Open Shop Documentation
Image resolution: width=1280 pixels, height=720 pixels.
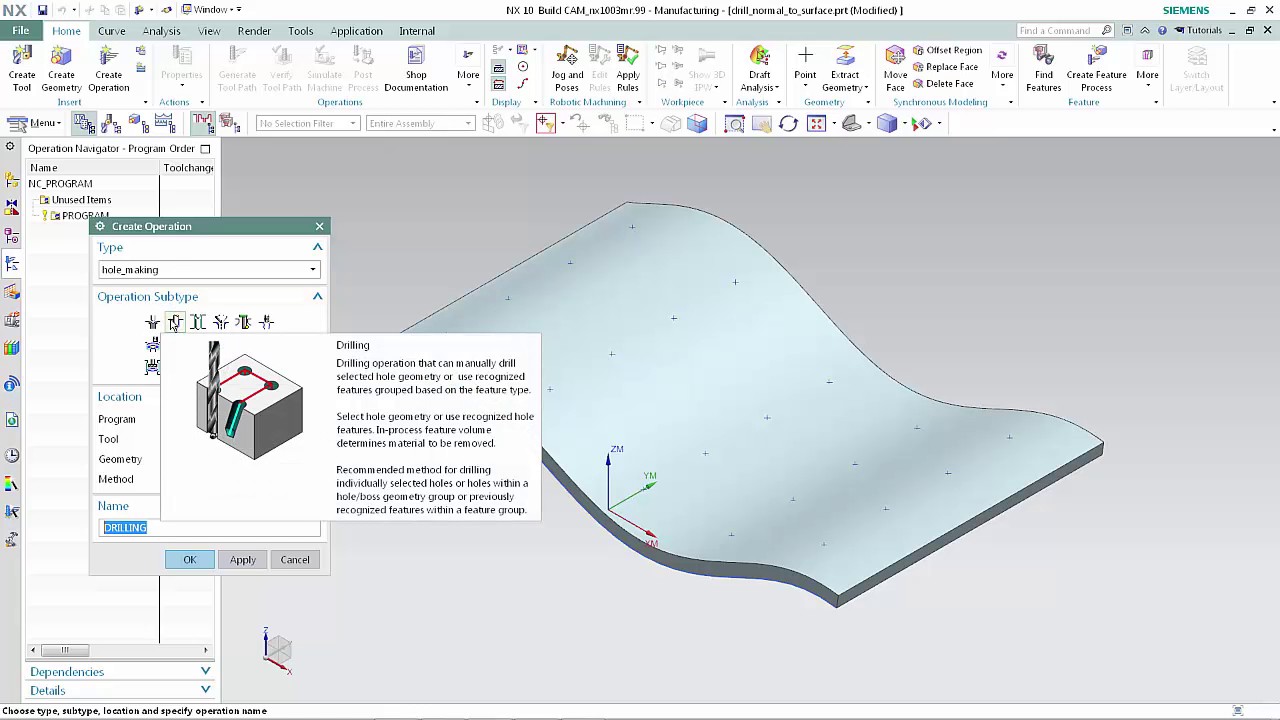tap(416, 68)
